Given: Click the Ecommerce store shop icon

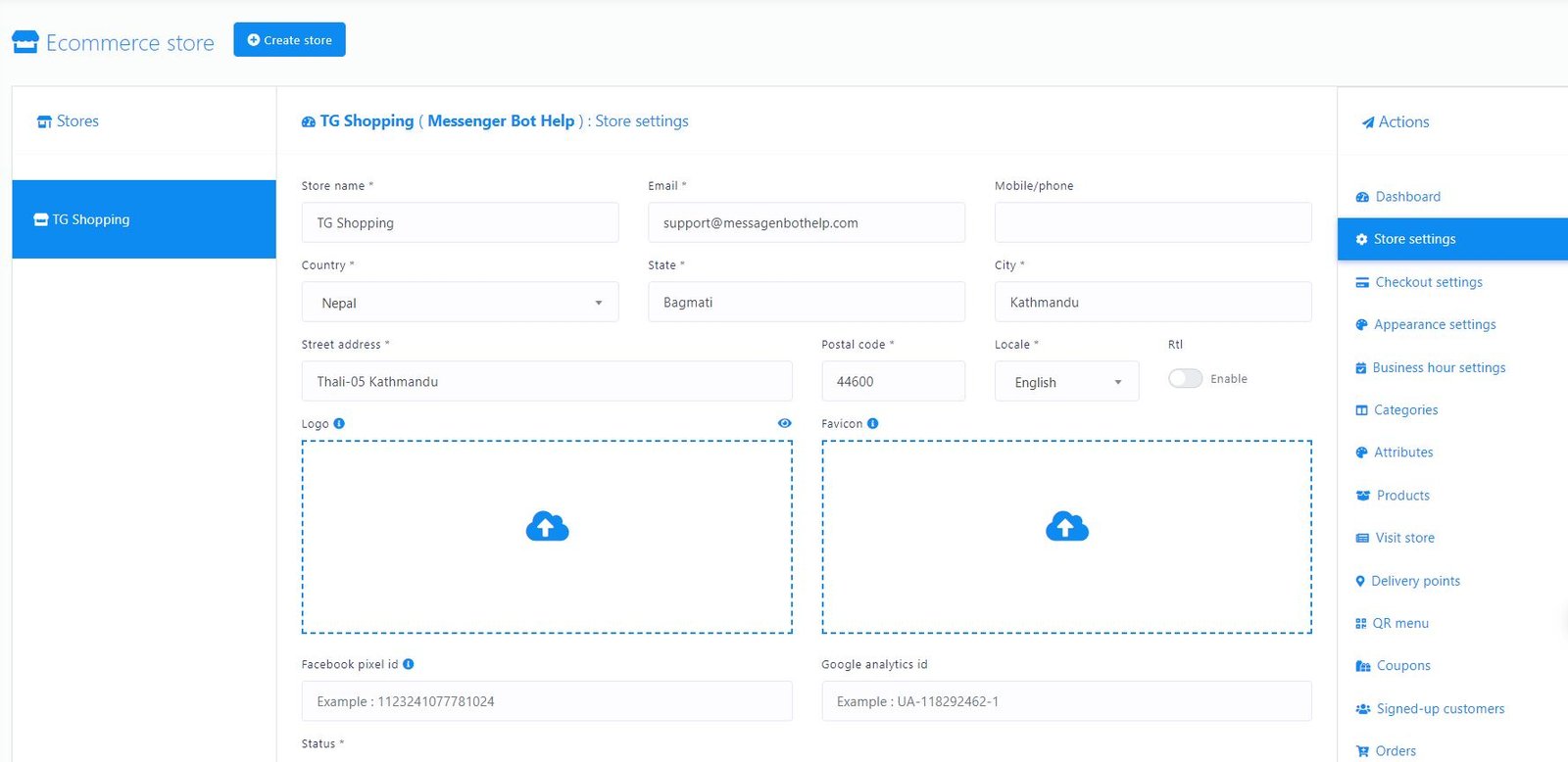Looking at the screenshot, I should [25, 42].
